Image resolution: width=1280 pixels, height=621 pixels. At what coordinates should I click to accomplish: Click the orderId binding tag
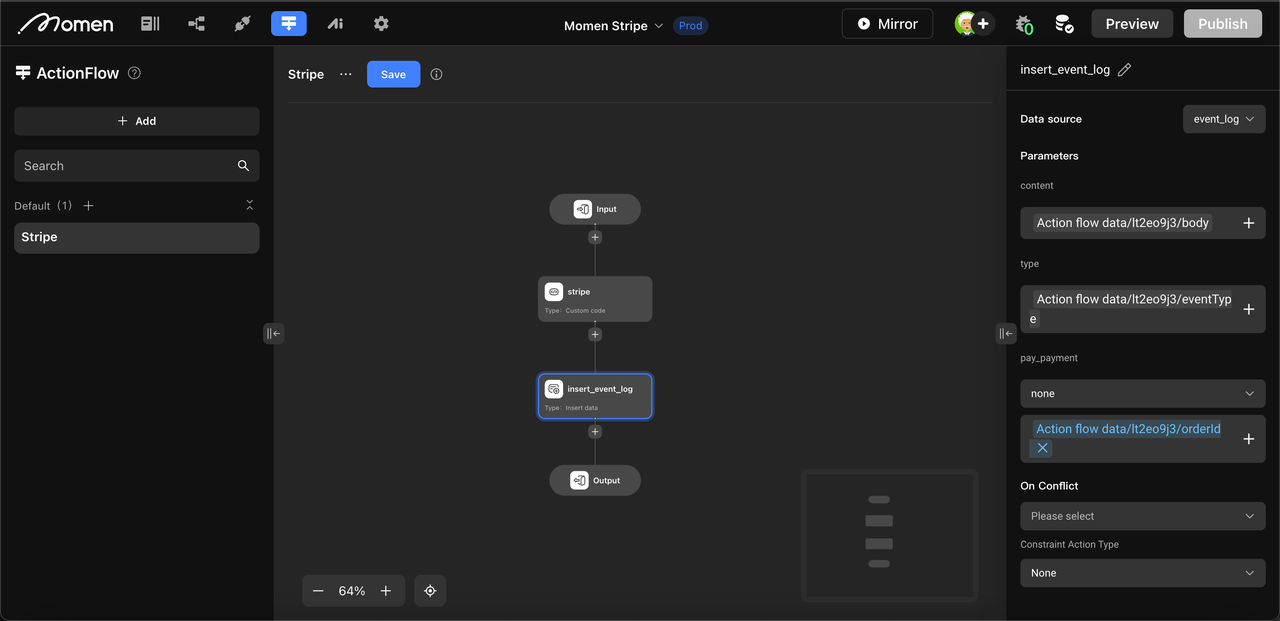tap(1128, 429)
